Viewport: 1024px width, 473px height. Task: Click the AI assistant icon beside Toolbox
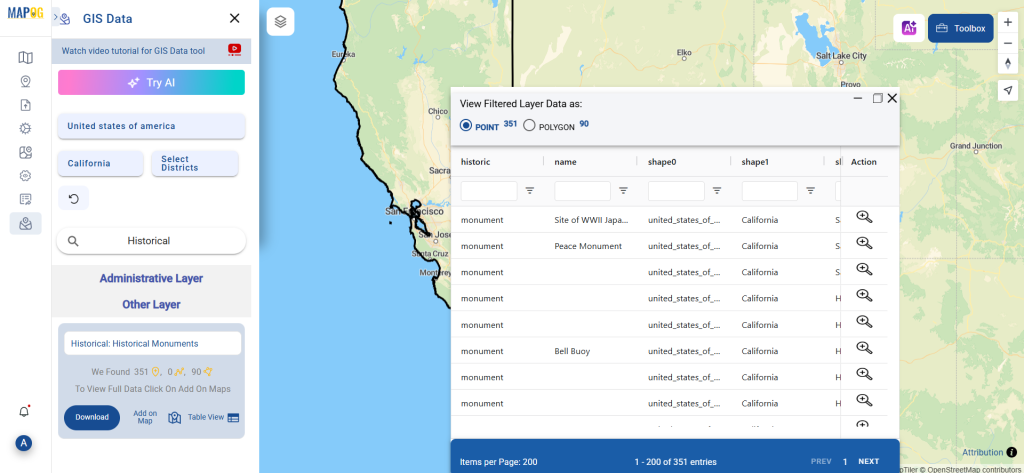click(x=909, y=28)
